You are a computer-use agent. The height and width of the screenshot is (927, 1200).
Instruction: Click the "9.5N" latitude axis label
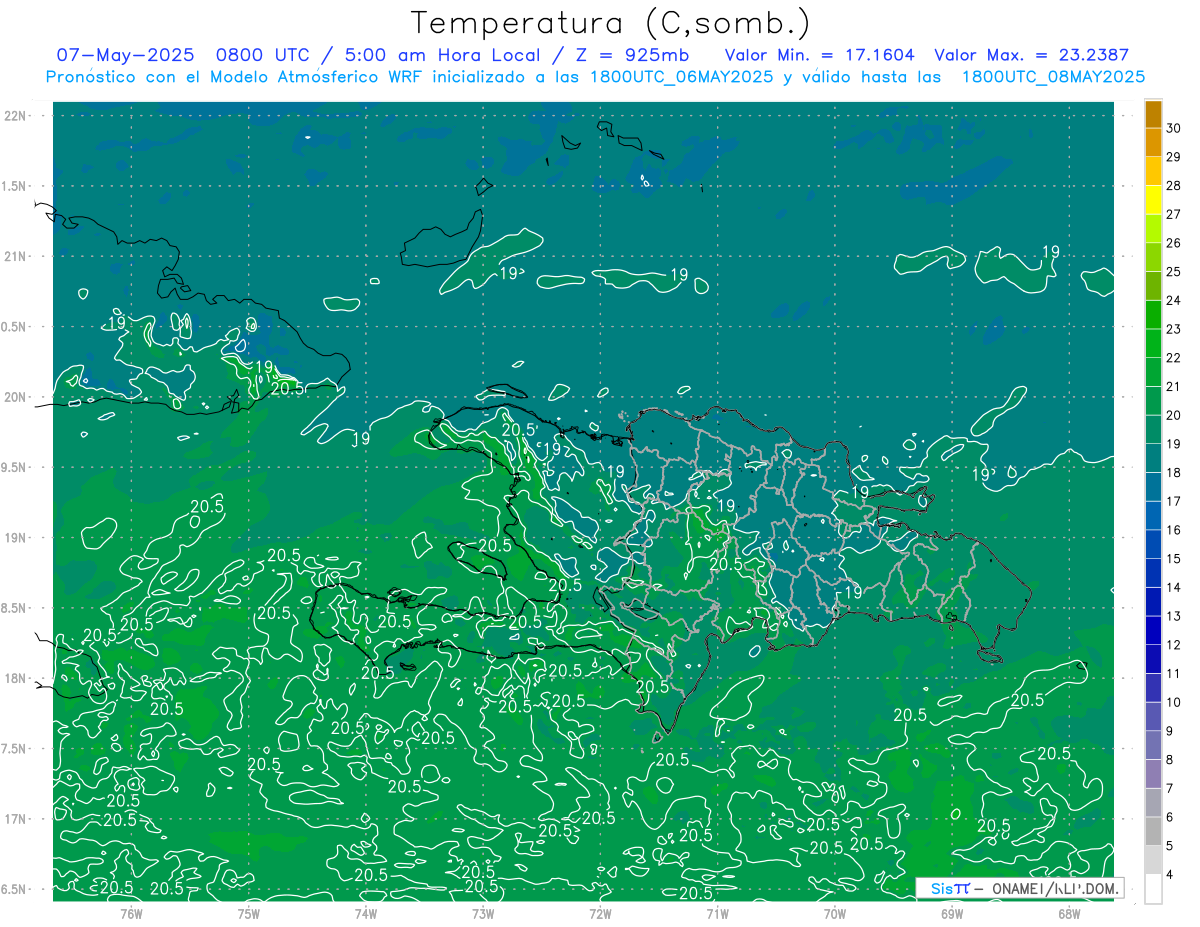pyautogui.click(x=15, y=467)
